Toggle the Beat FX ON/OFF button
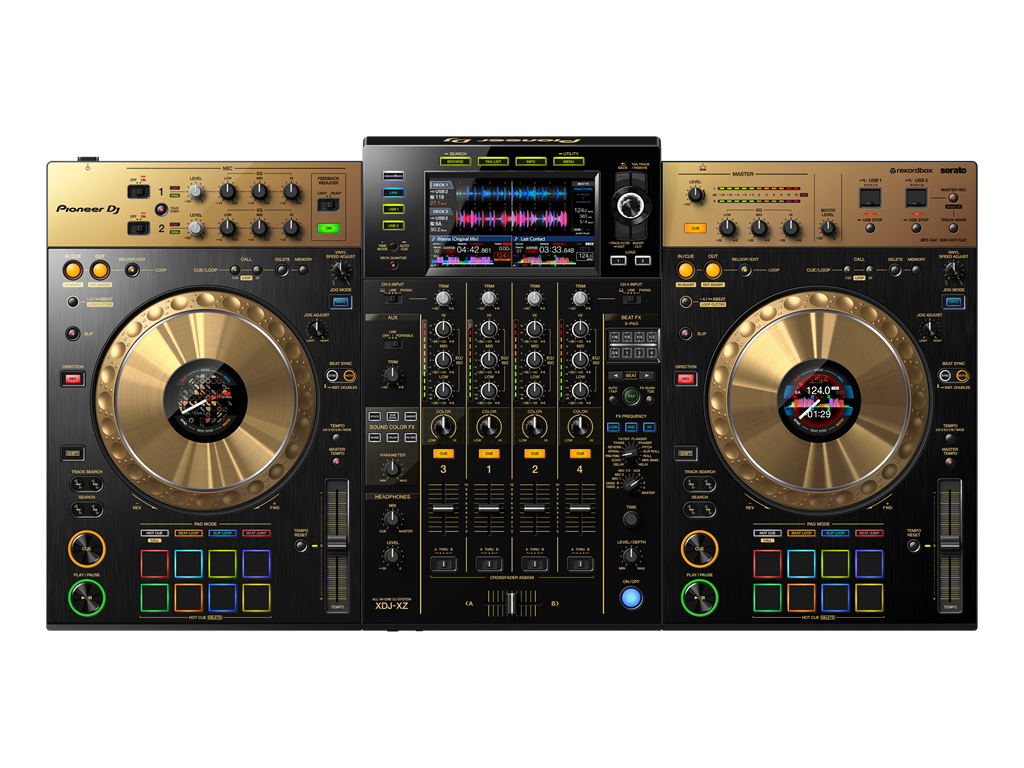Screen dimensions: 1024x768 [x=631, y=598]
